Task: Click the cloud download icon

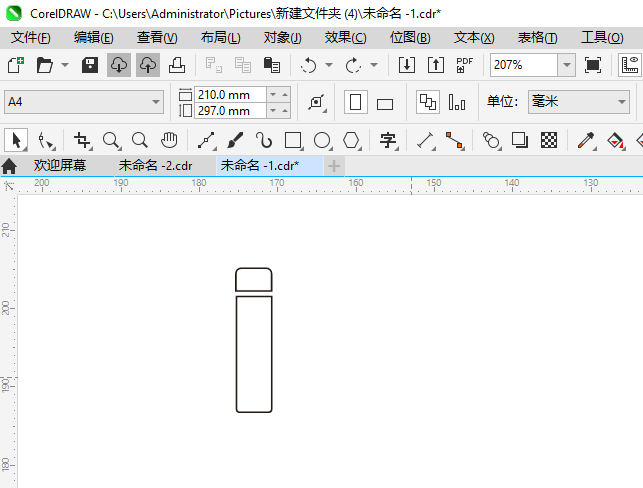Action: [x=119, y=65]
